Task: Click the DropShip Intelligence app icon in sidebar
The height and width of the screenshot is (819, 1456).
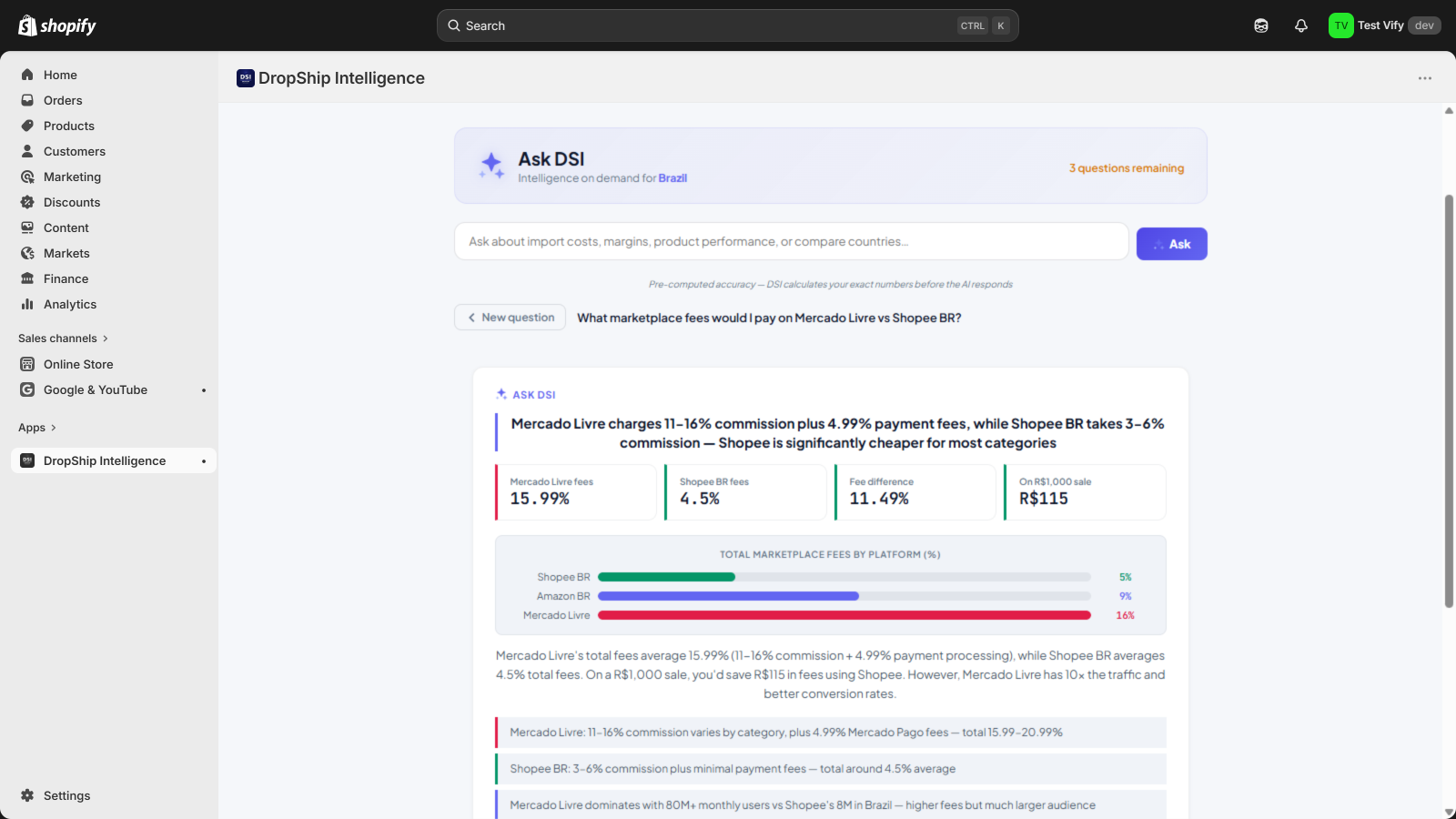Action: [27, 460]
